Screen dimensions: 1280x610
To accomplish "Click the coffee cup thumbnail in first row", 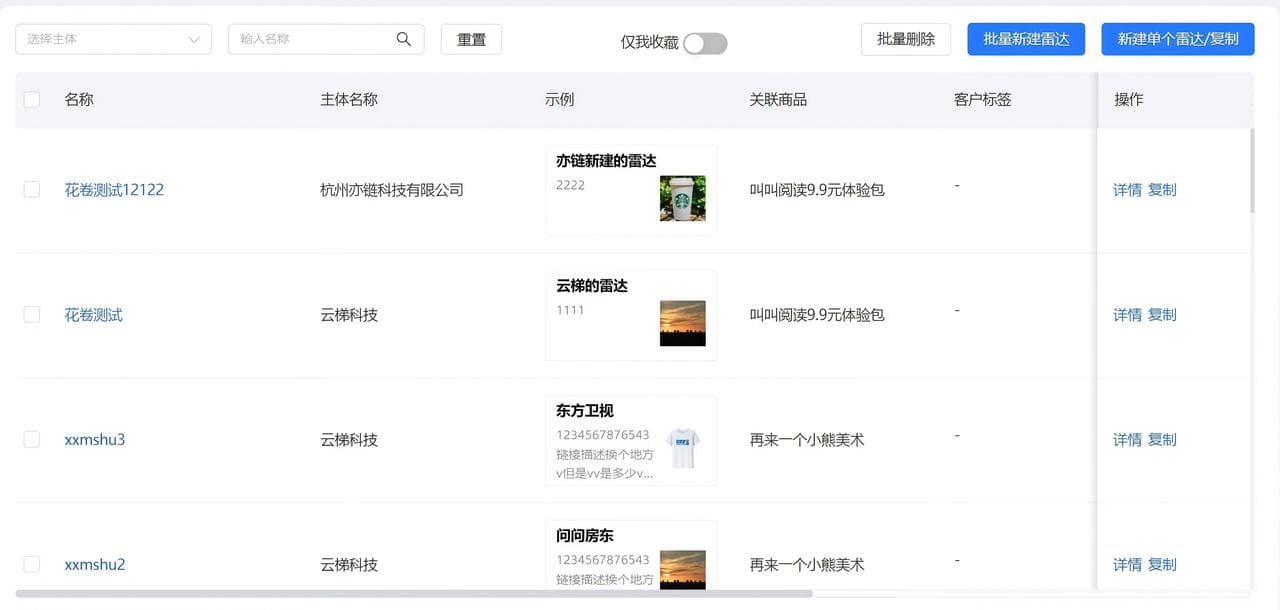I will click(682, 197).
